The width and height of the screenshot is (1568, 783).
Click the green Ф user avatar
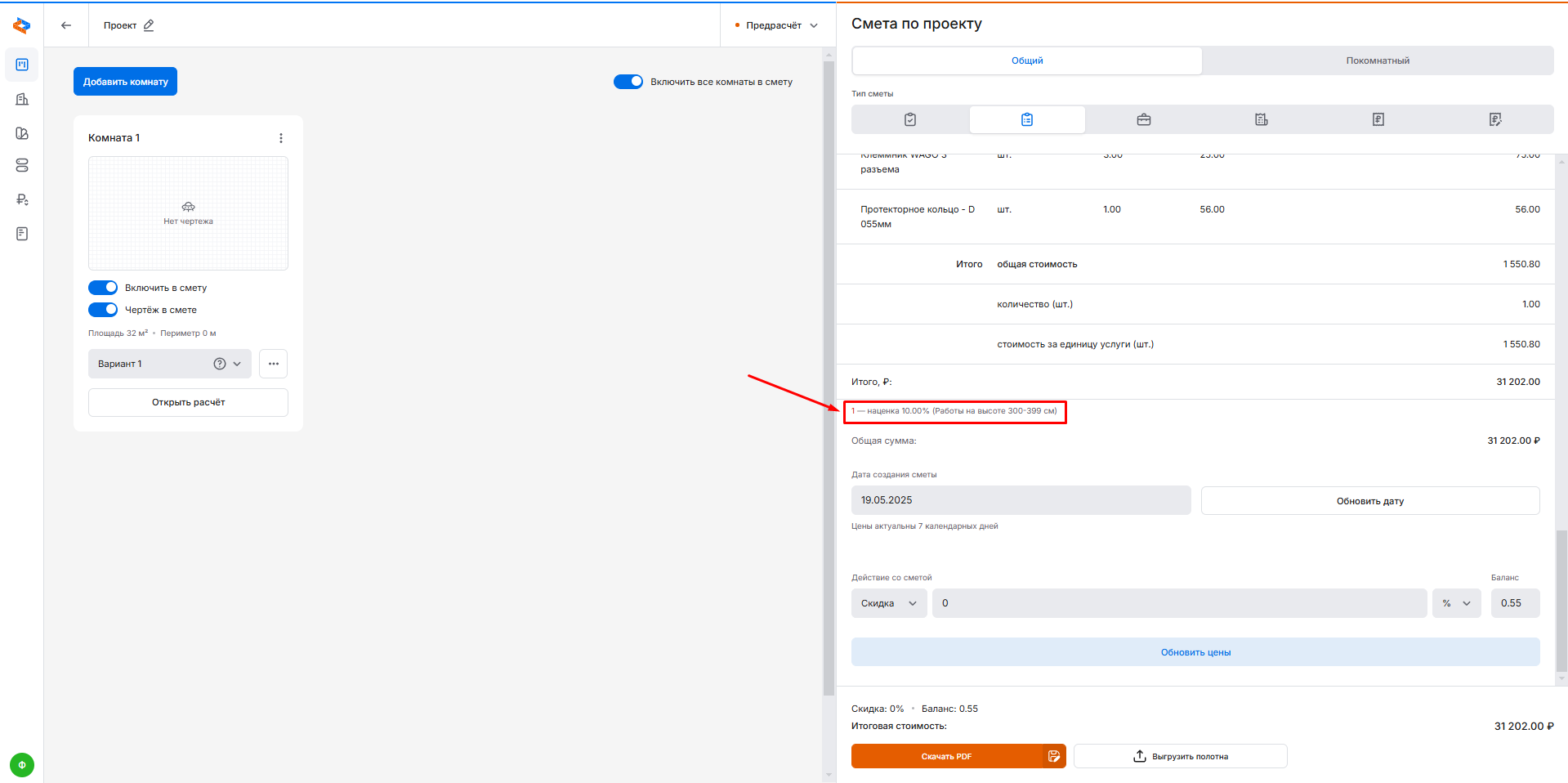tap(22, 765)
